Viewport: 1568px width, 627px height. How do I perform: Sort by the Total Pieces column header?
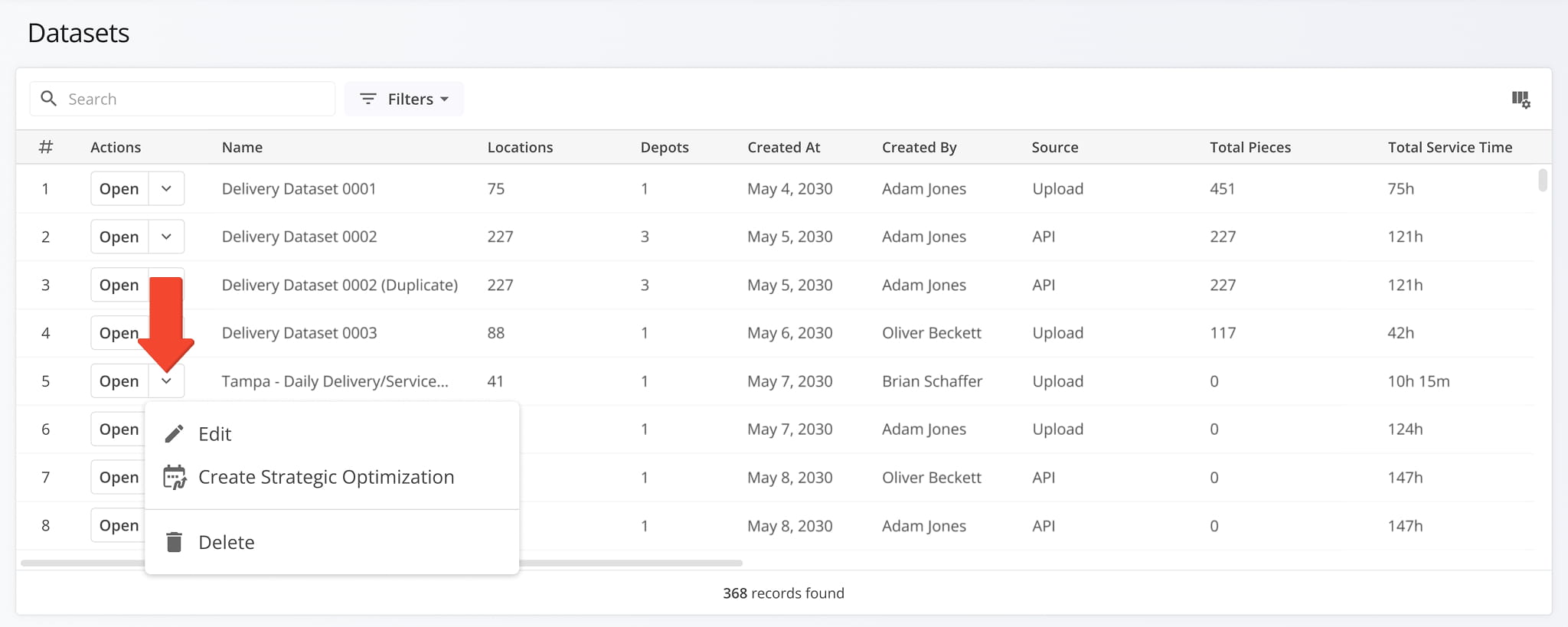point(1249,147)
